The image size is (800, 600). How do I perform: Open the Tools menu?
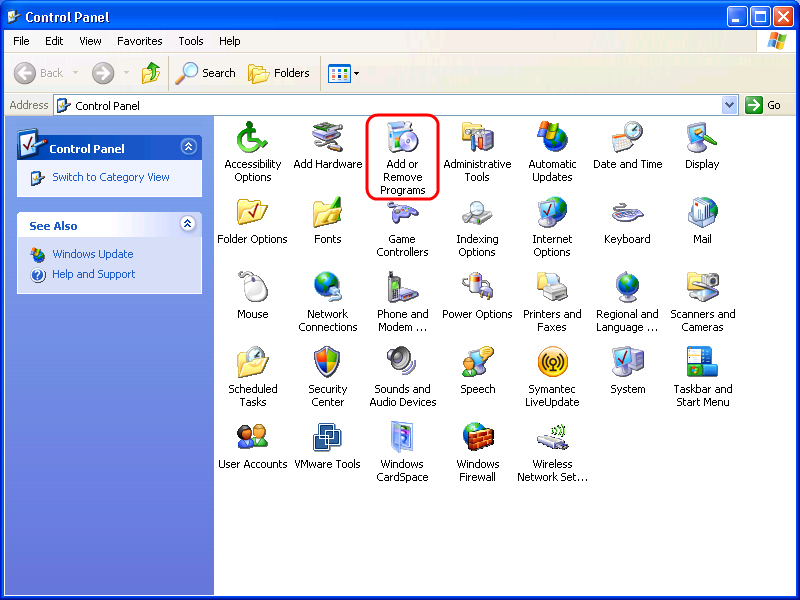(191, 41)
